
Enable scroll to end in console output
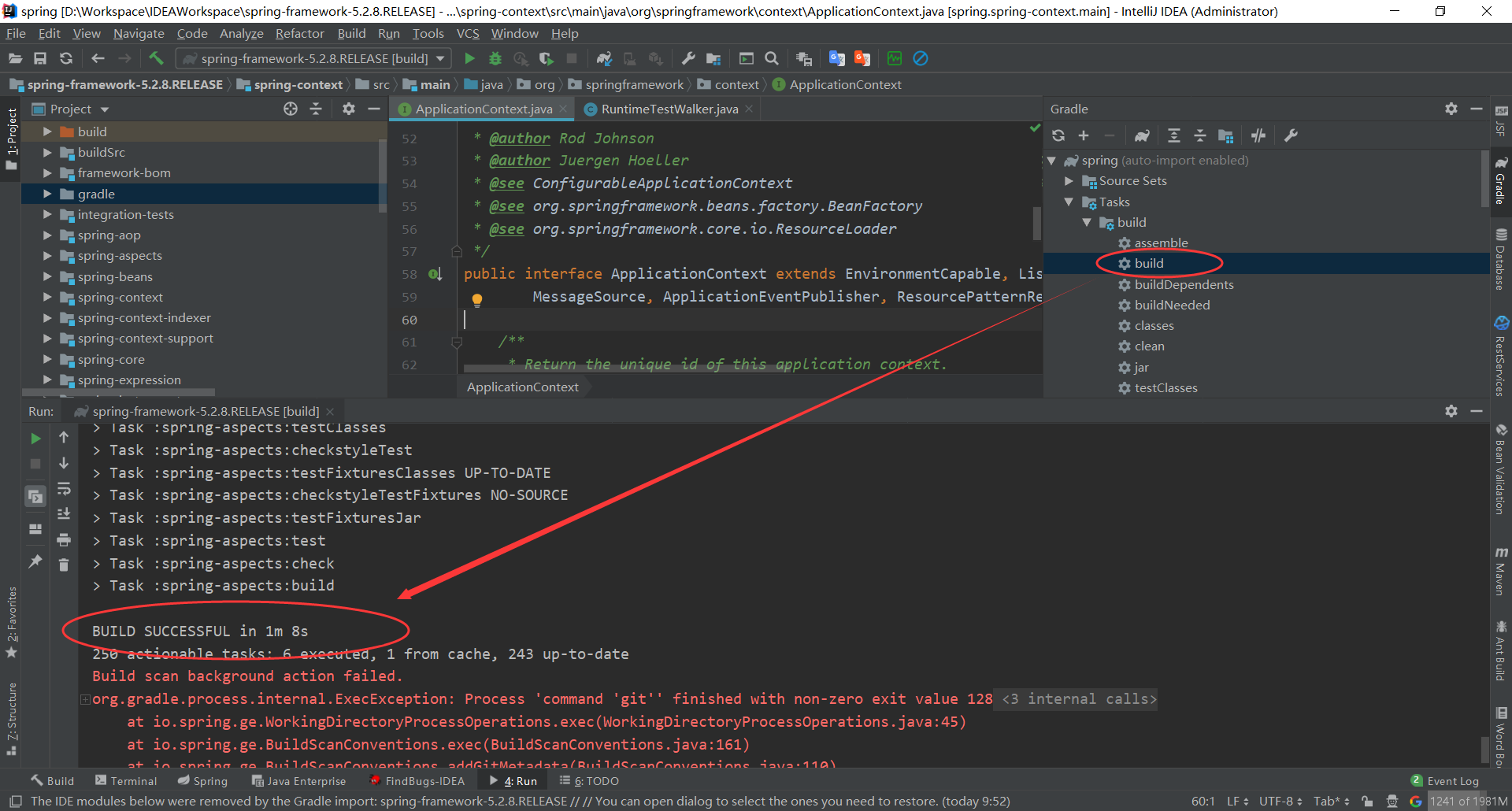[x=64, y=513]
